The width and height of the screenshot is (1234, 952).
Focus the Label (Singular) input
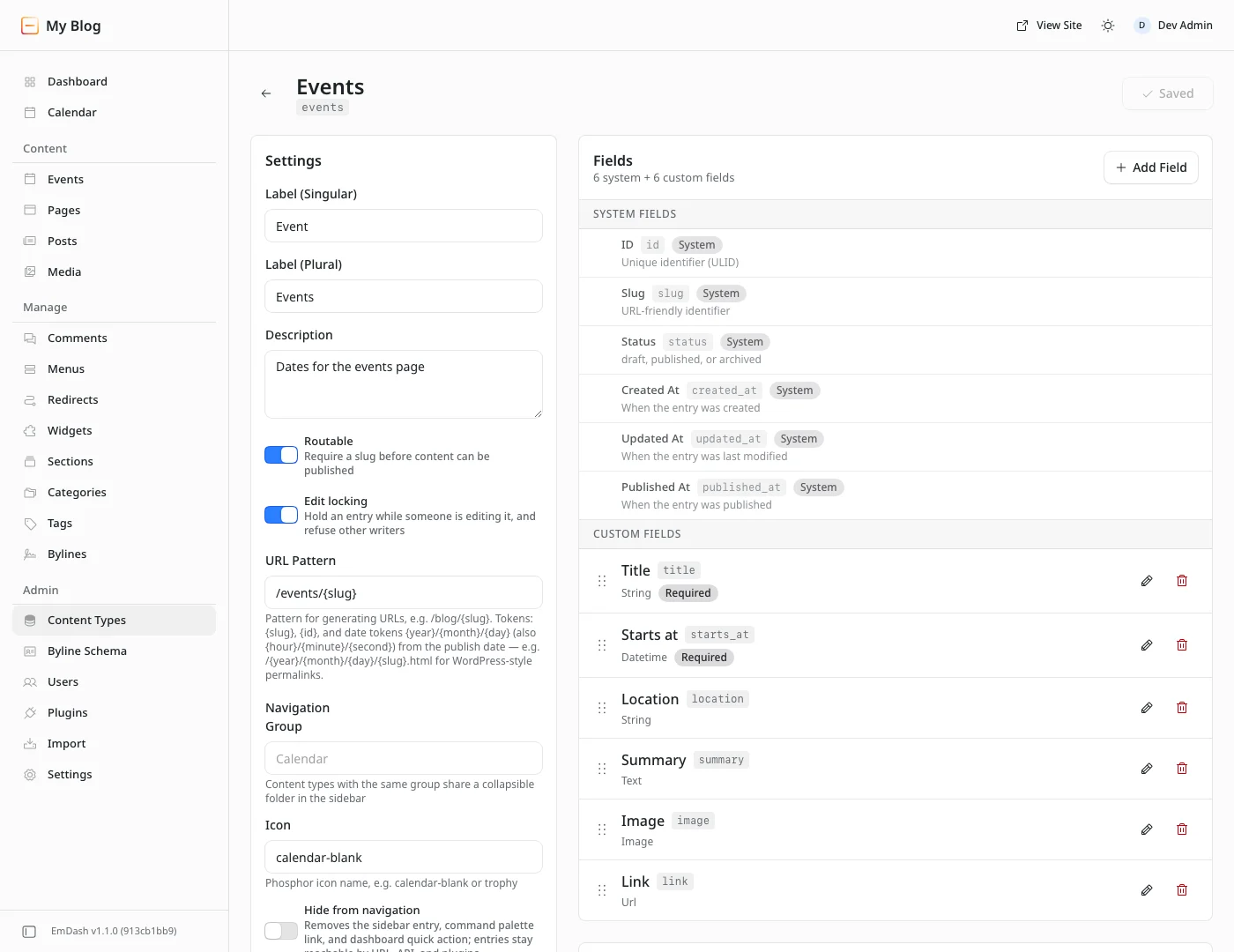[404, 227]
